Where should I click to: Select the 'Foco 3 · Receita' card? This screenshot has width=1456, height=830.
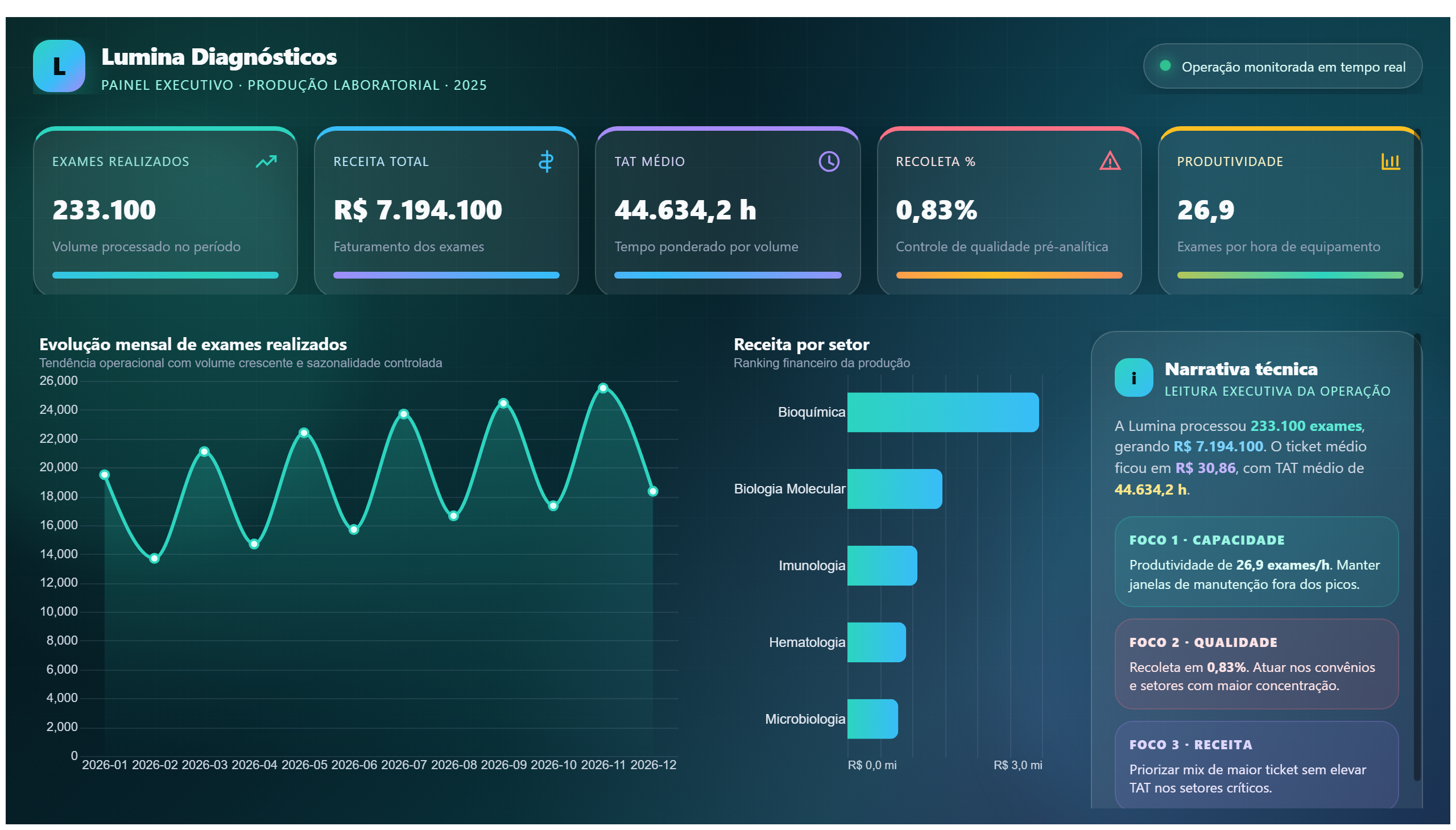pyautogui.click(x=1256, y=765)
